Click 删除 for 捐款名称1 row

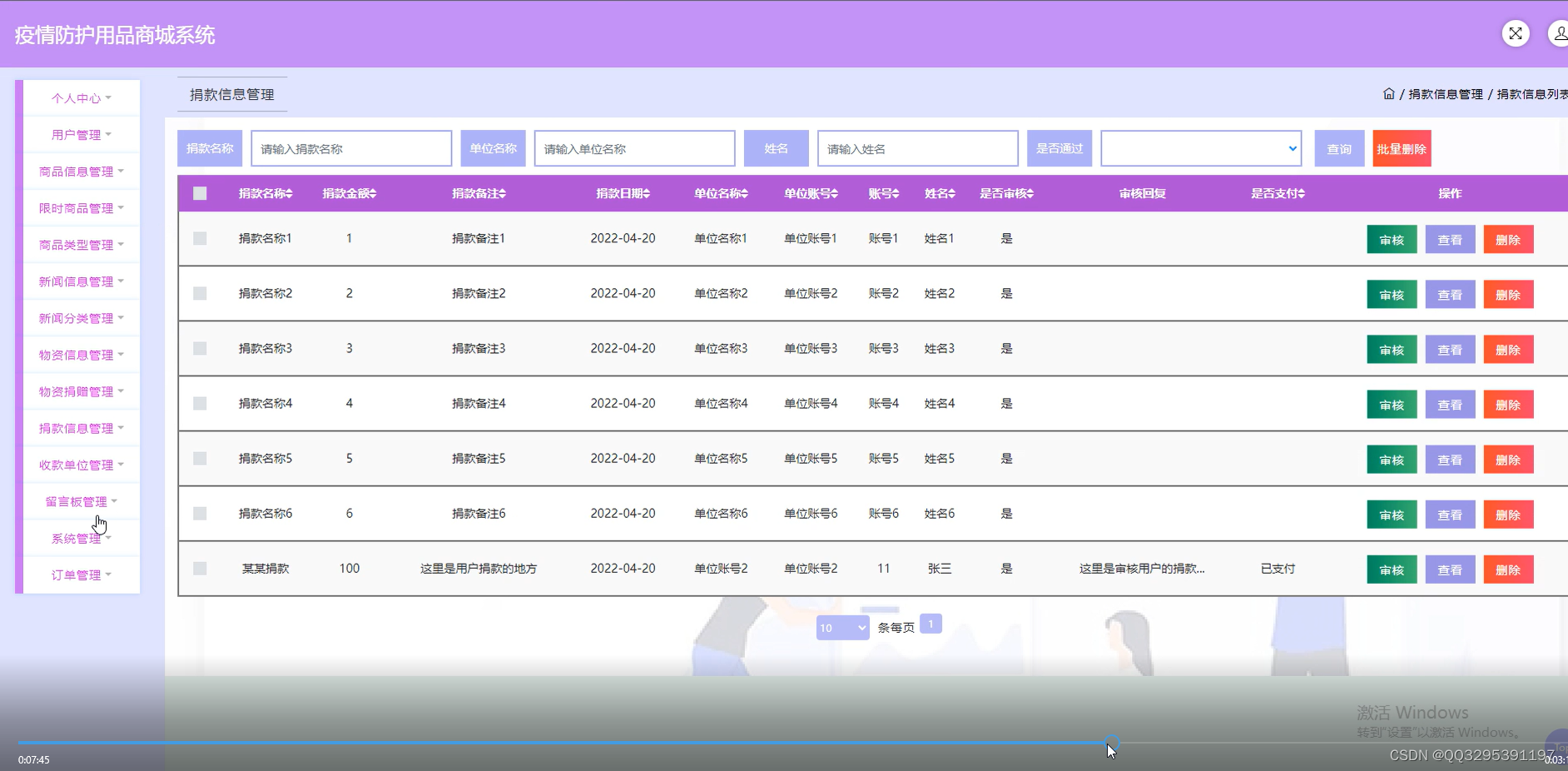tap(1508, 240)
